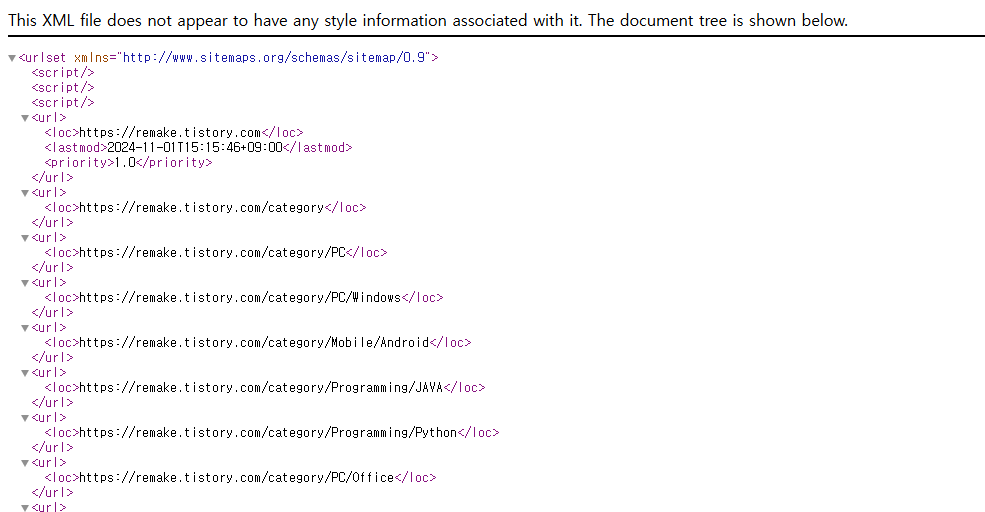
Task: Collapse the url node for category/PC/Office
Action: pos(25,463)
